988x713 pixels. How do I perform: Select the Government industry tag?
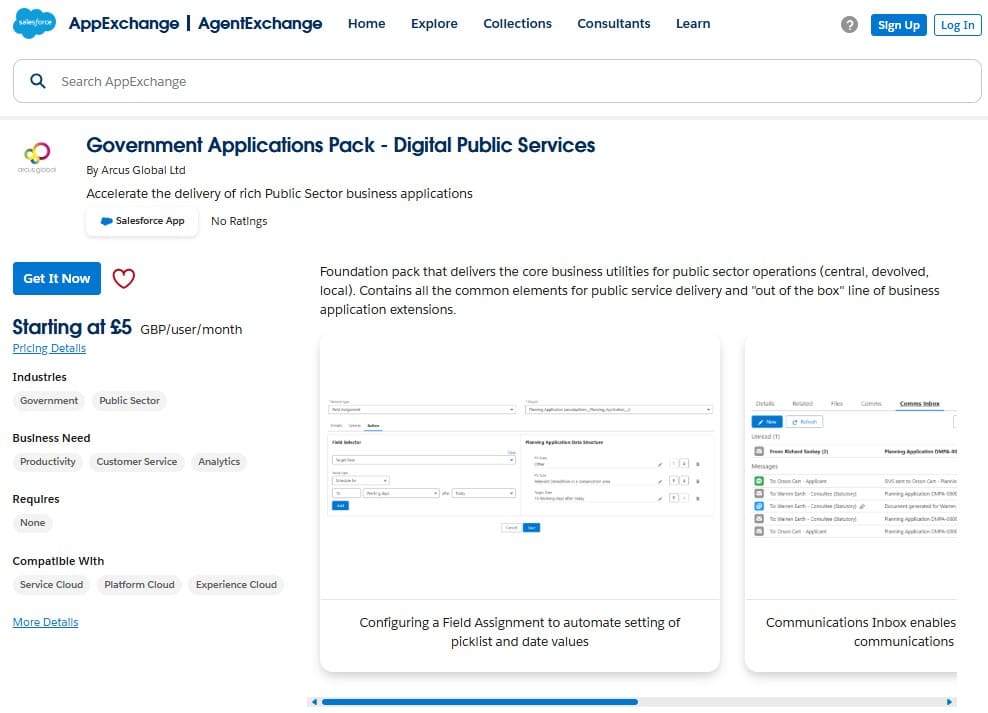tap(49, 401)
